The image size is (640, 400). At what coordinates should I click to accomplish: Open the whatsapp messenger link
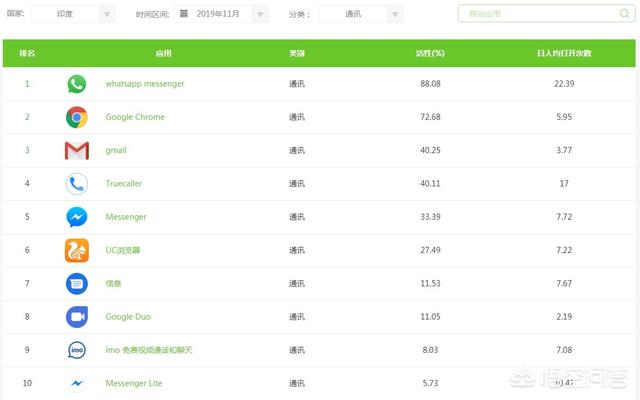pyautogui.click(x=145, y=84)
